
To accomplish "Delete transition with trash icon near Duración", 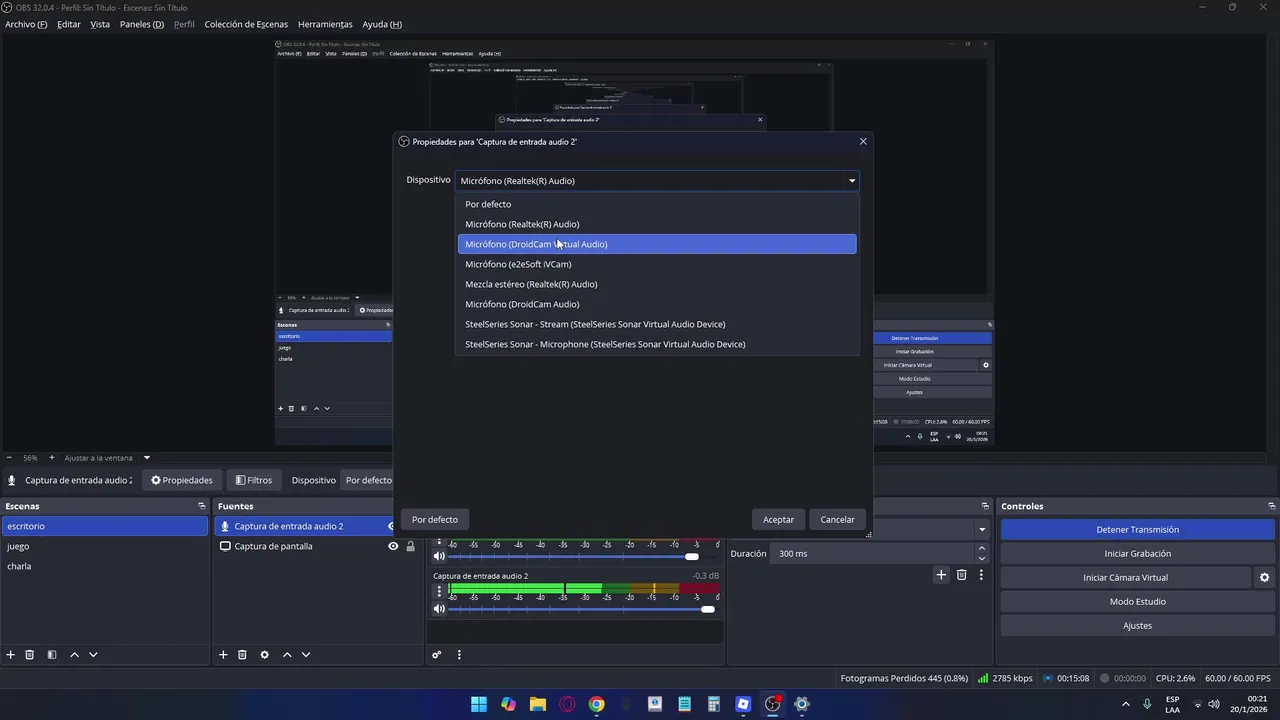I will [962, 575].
